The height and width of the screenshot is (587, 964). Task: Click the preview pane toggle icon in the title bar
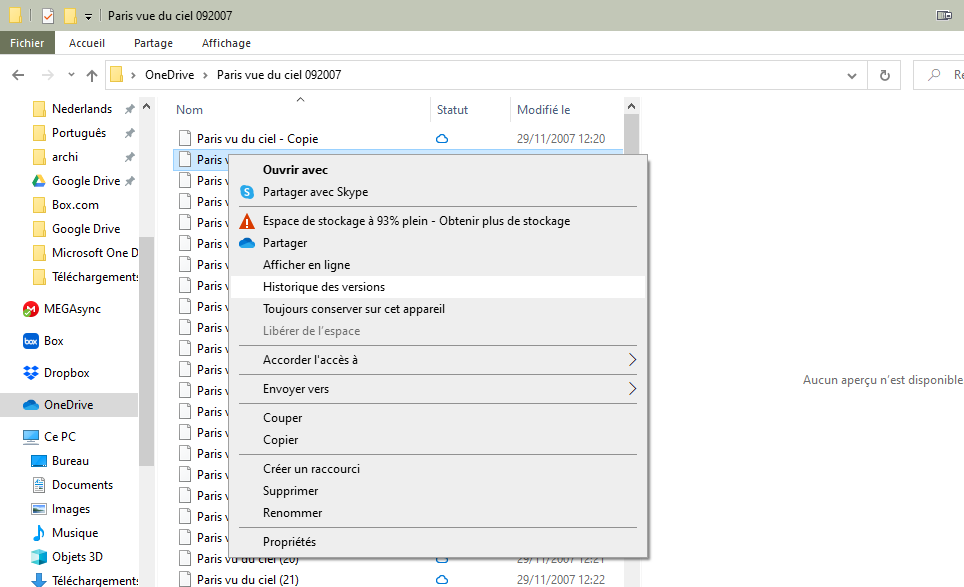944,15
